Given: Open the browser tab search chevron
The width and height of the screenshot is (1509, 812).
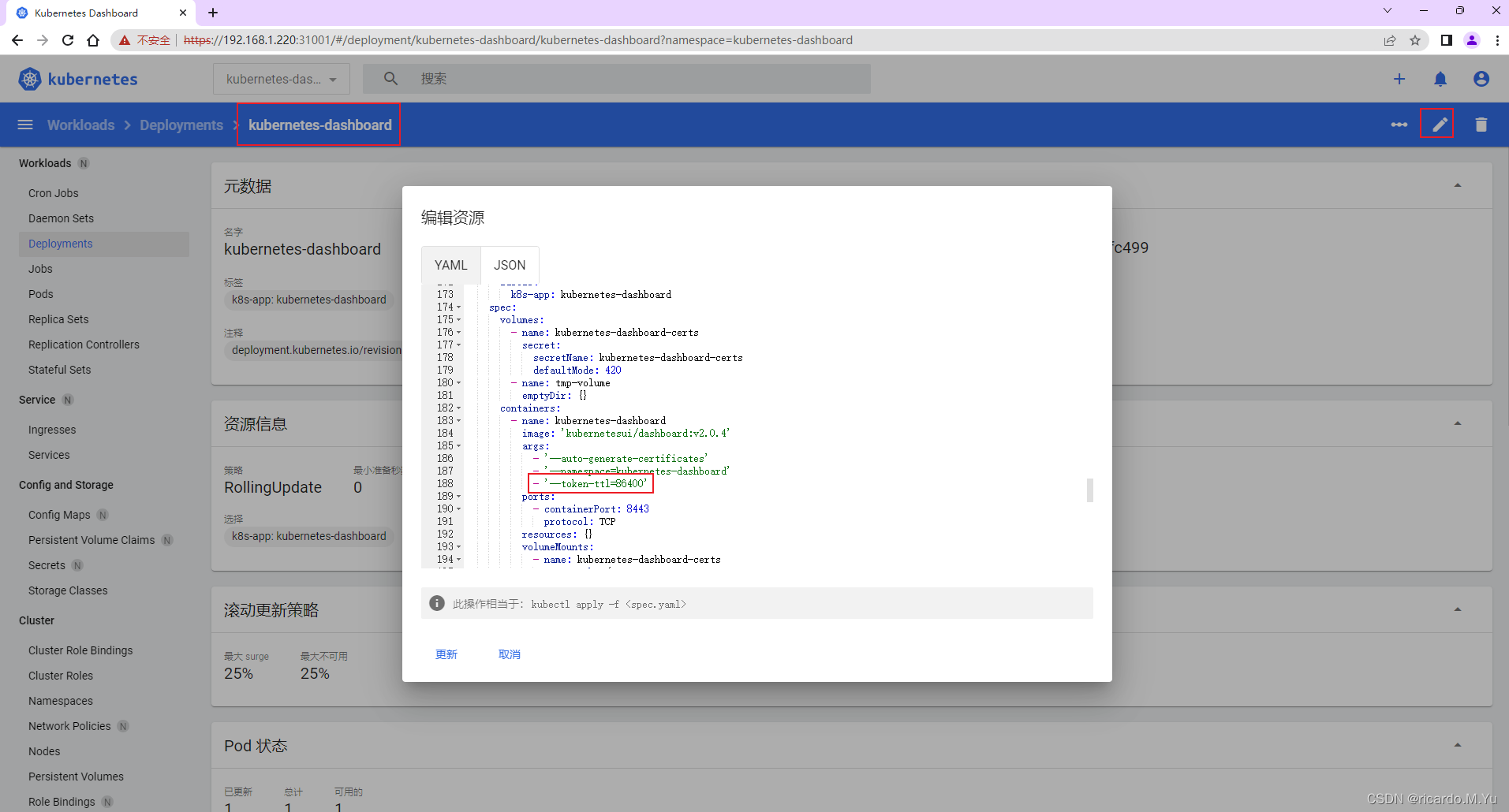Looking at the screenshot, I should coord(1388,10).
